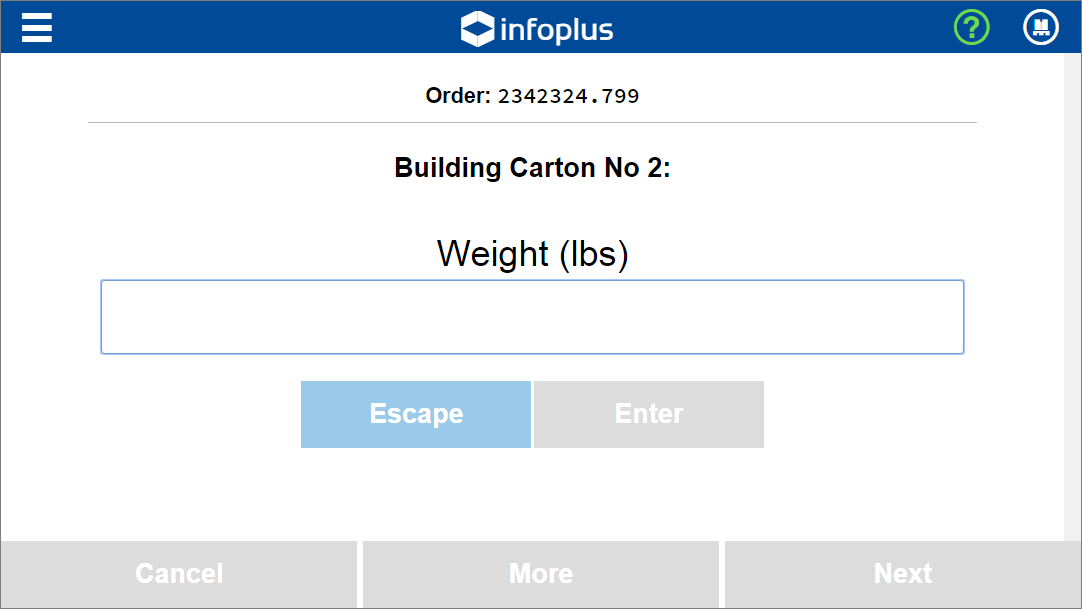
Task: Click the Weight (lbs) label
Action: pyautogui.click(x=532, y=254)
